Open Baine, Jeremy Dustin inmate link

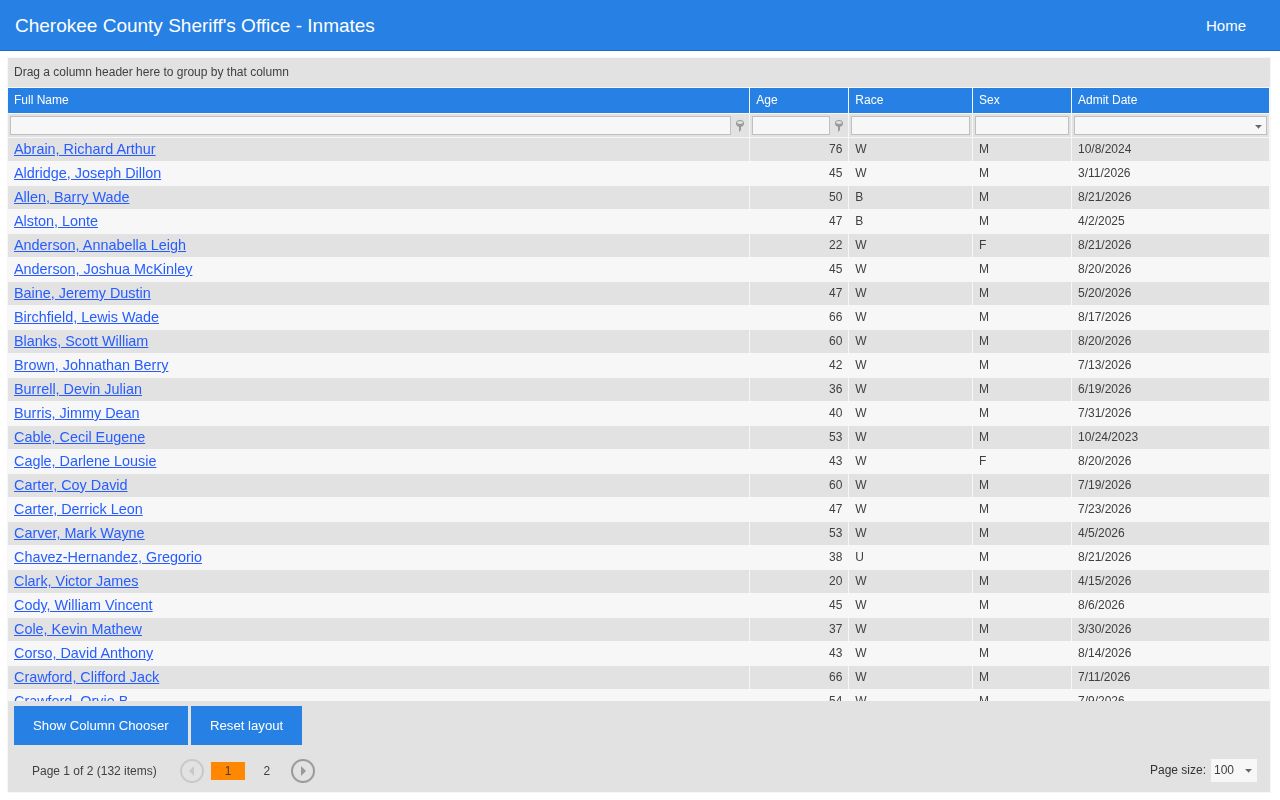[82, 293]
